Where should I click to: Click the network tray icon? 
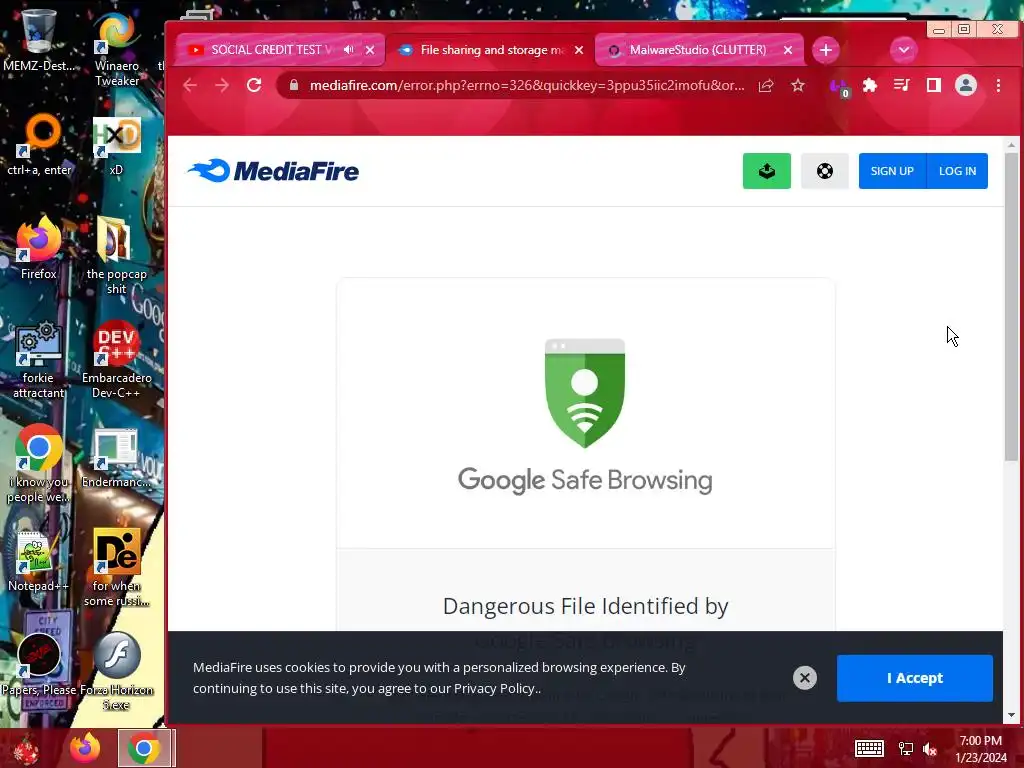tap(906, 748)
